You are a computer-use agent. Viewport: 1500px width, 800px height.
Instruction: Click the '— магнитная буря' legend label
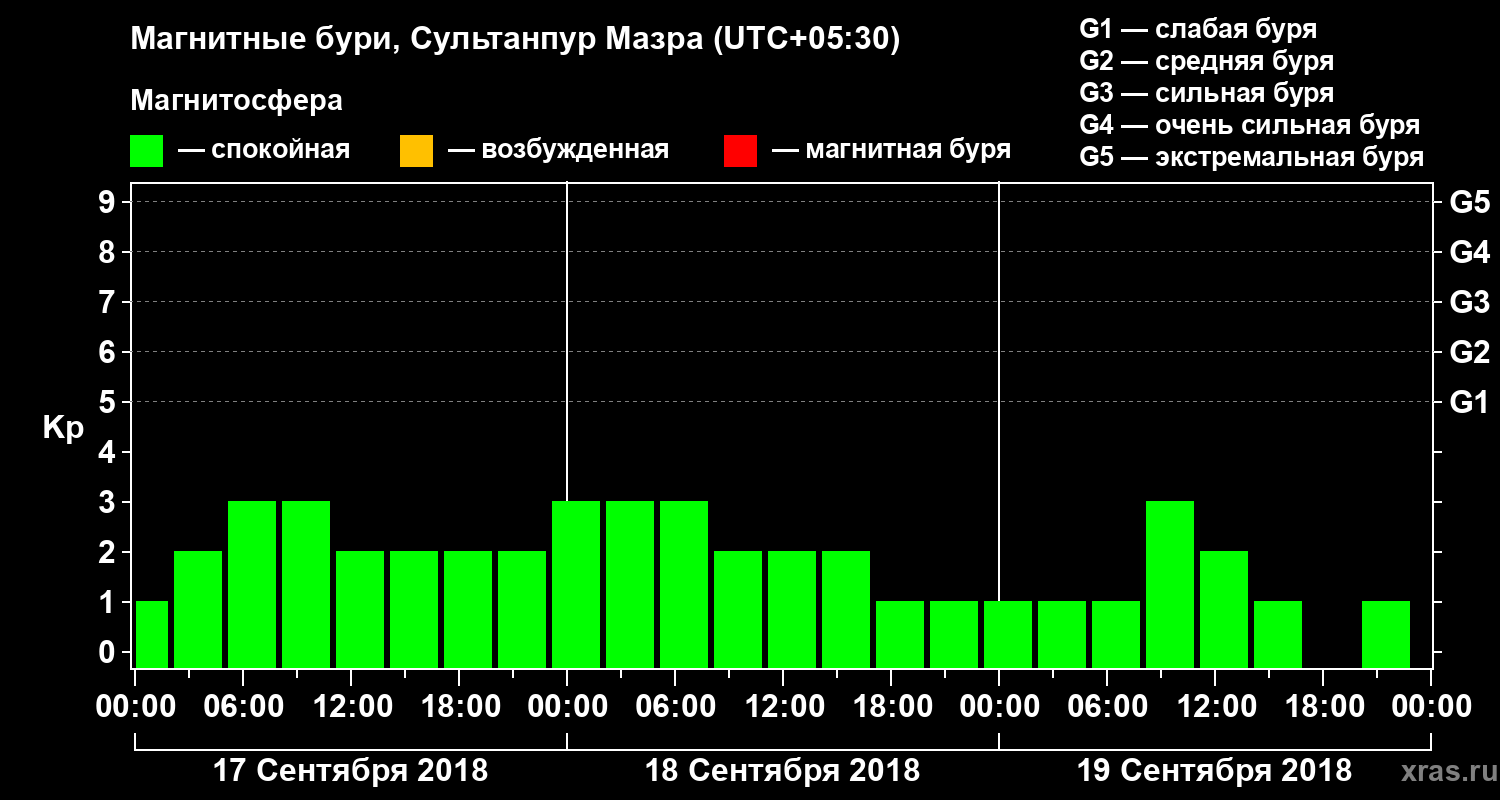pos(891,150)
